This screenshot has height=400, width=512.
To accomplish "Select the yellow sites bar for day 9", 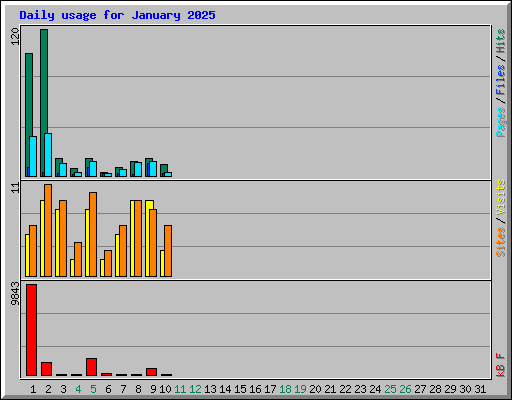I will point(148,238).
